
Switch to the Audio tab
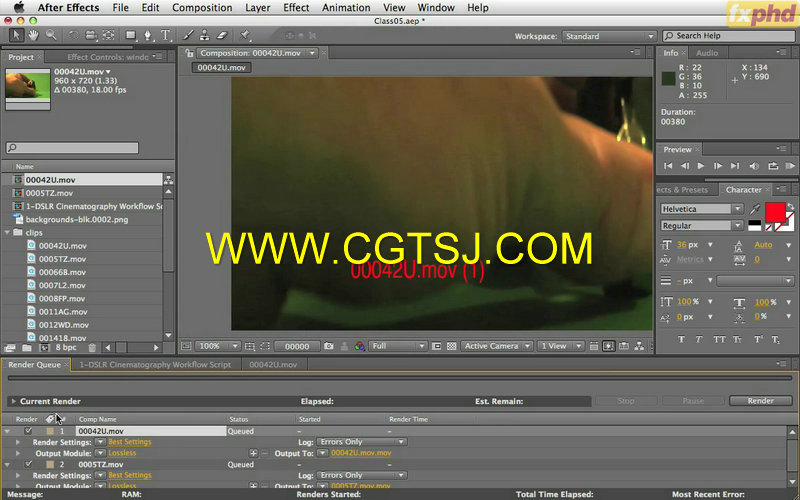tap(707, 53)
